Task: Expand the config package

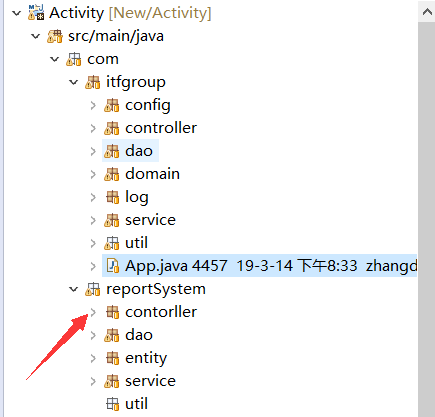Action: [93, 105]
